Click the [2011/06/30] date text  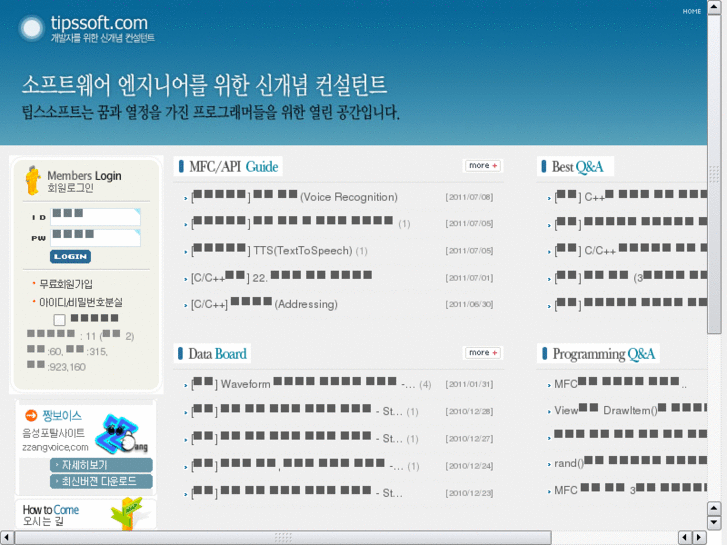[469, 304]
